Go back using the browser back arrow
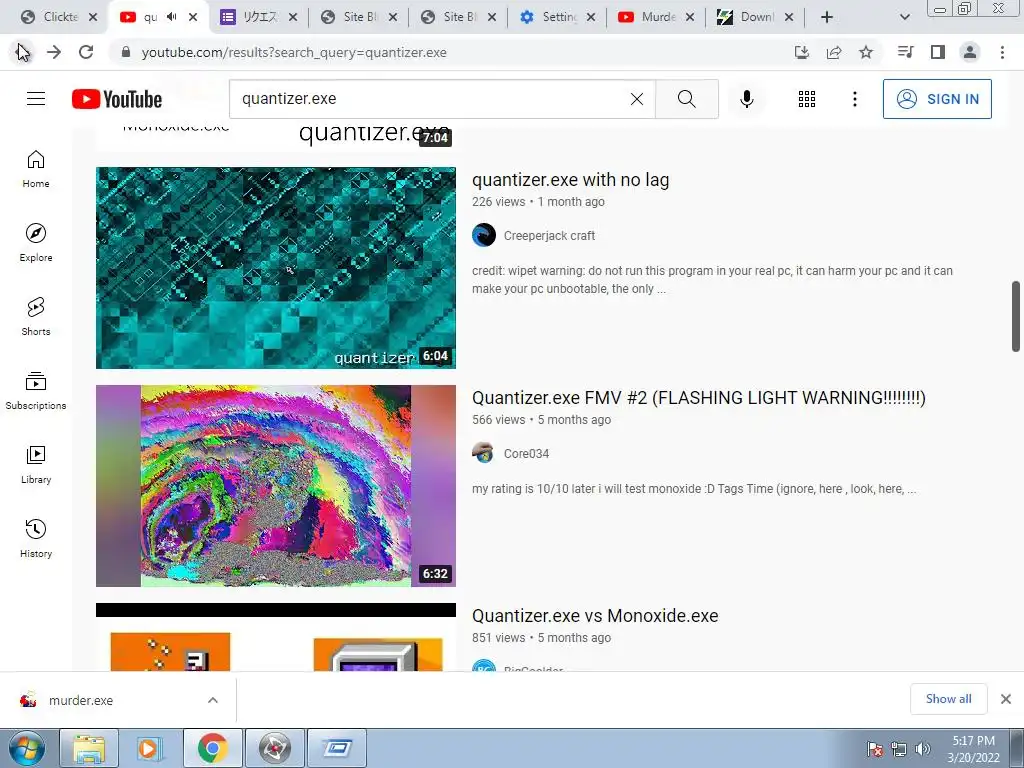Viewport: 1024px width, 768px height. click(23, 52)
